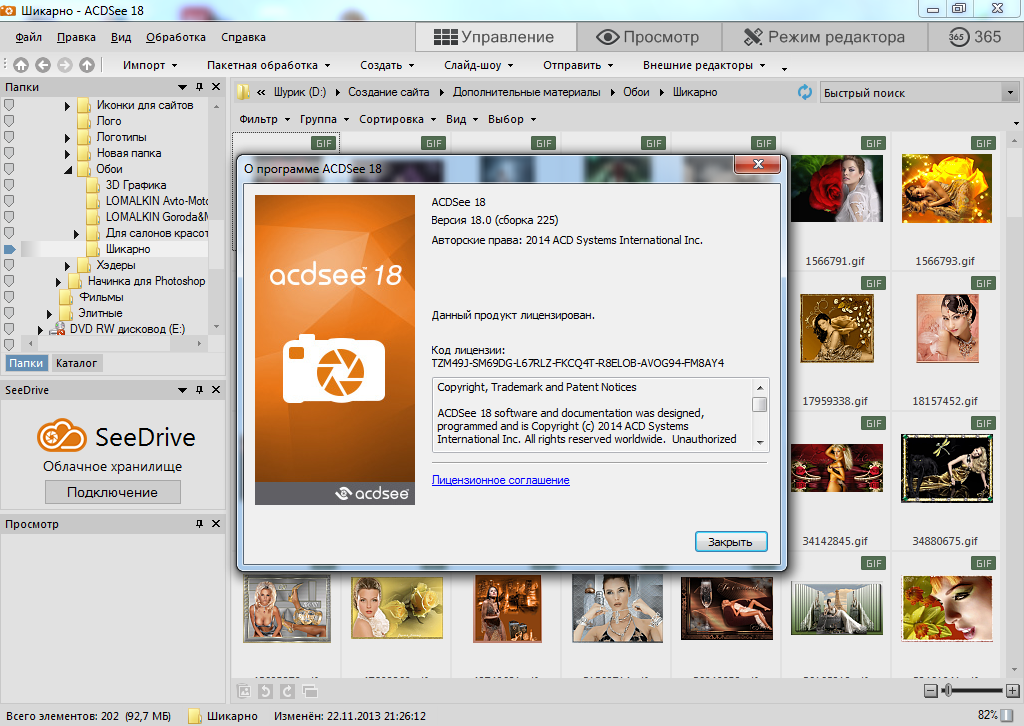Toggle easy-select marker for Иконки для сайтов
1024x726 pixels.
point(9,105)
